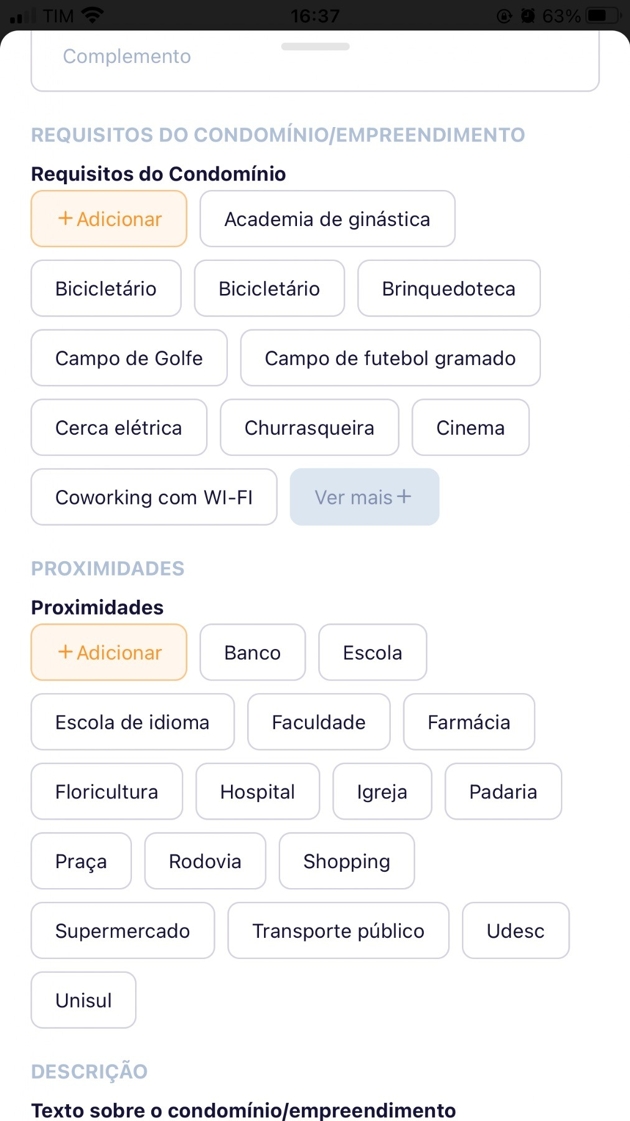Tap the sheet drag handle at the top
This screenshot has width=630, height=1121.
click(315, 46)
